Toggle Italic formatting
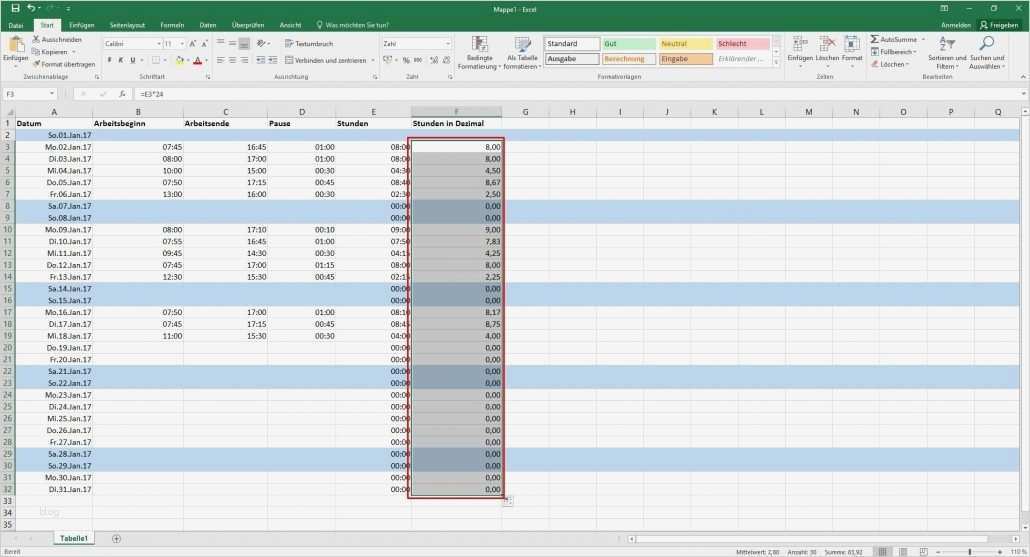Image resolution: width=1030 pixels, height=557 pixels. click(x=121, y=60)
